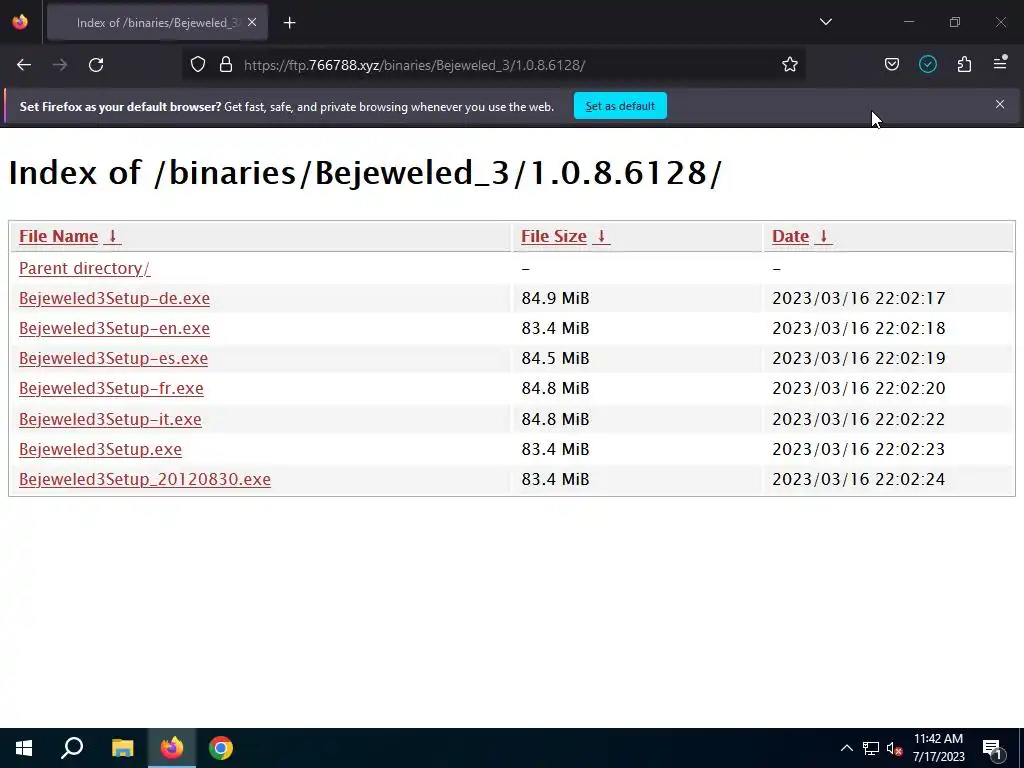Reload the current page
The height and width of the screenshot is (768, 1024).
(x=96, y=65)
